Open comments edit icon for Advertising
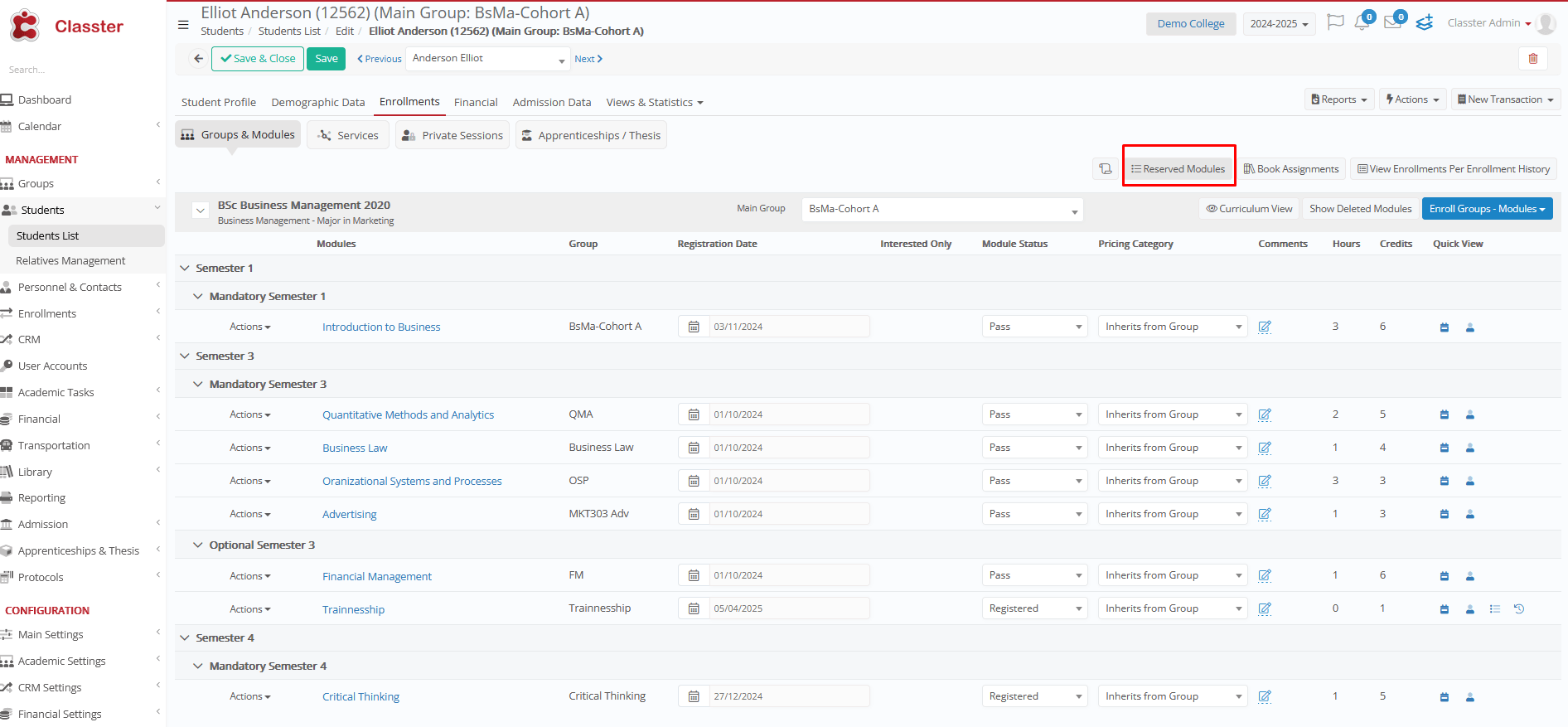Screen dimensions: 1568x727 [x=1264, y=514]
